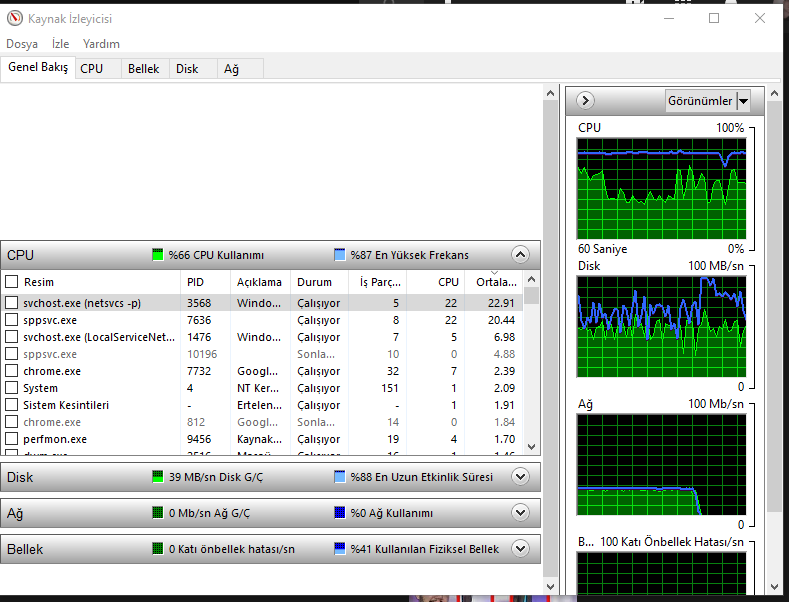Click the CPU usage graph
Viewport: 789px width, 602px height.
661,189
